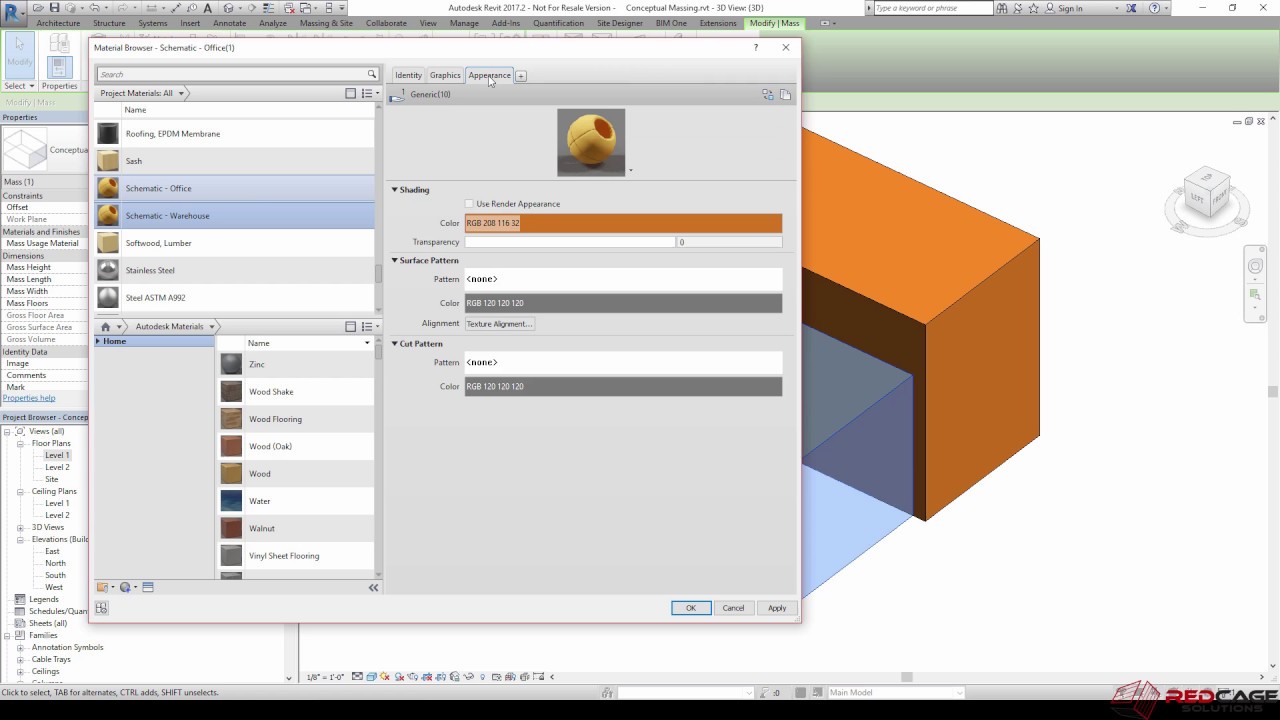Click the Transparency slider bar
The height and width of the screenshot is (720, 1280).
pos(570,242)
